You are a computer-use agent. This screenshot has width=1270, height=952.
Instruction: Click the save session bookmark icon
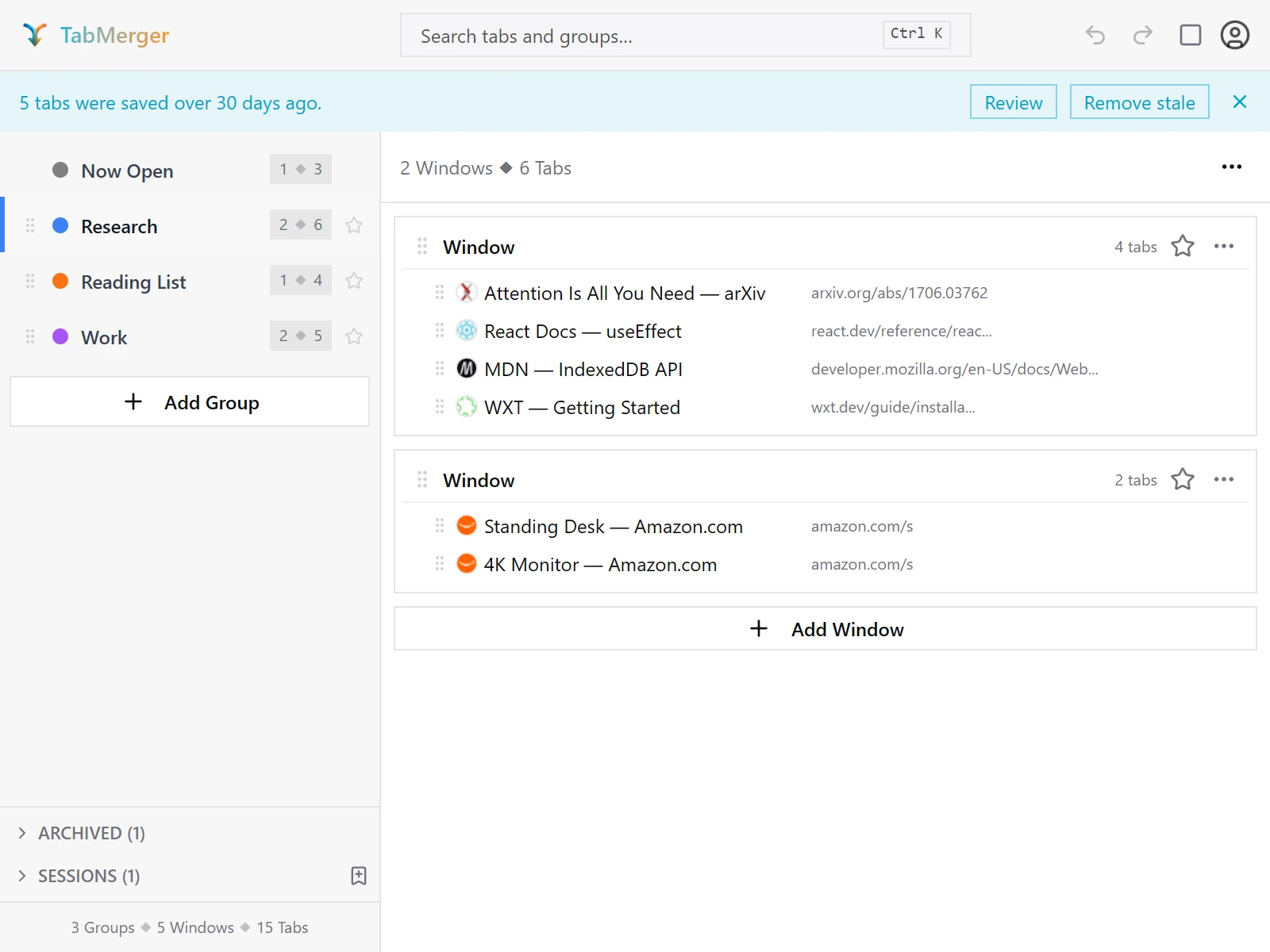(x=359, y=875)
